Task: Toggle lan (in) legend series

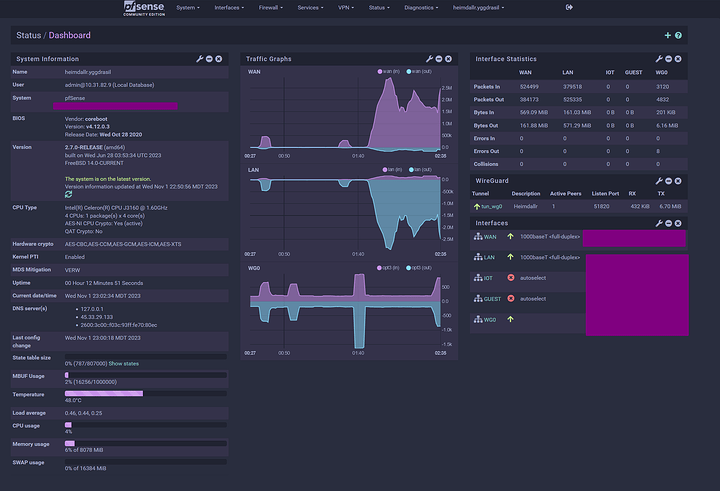Action: click(392, 169)
